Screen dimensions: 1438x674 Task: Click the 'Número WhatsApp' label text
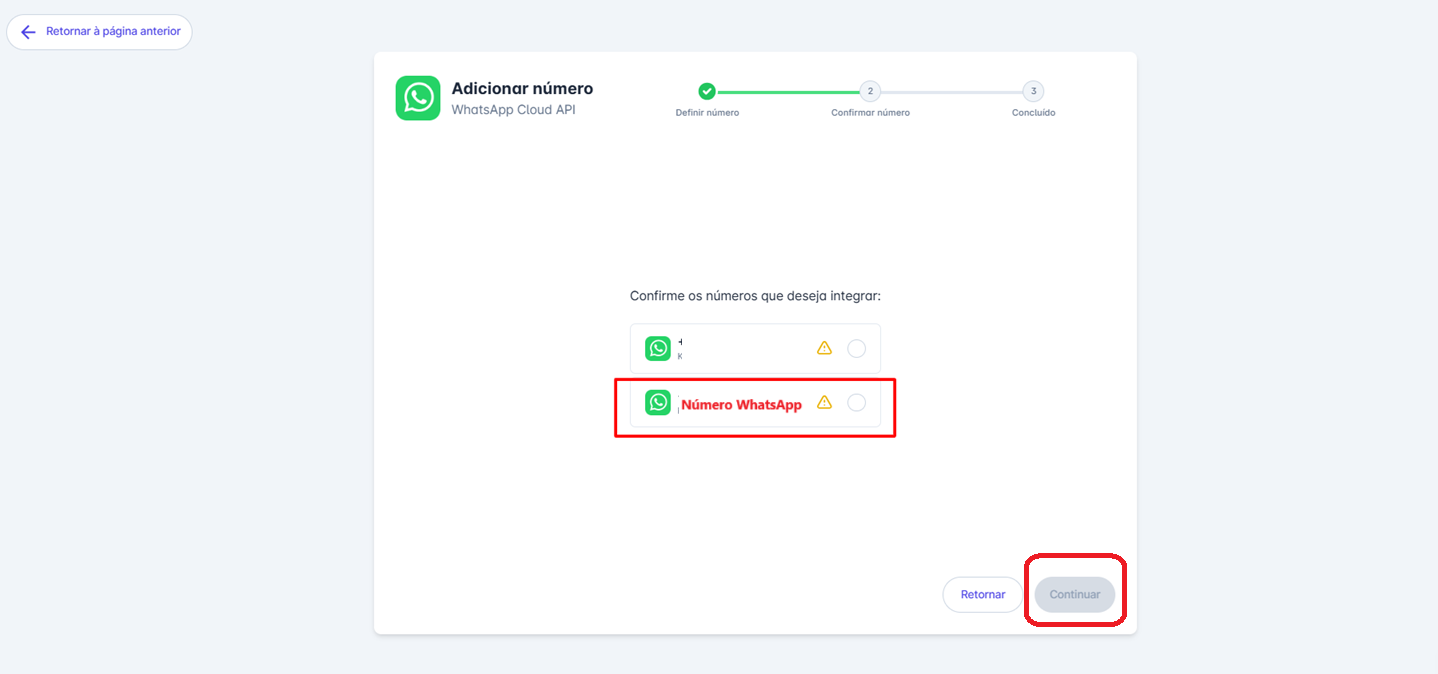[741, 405]
